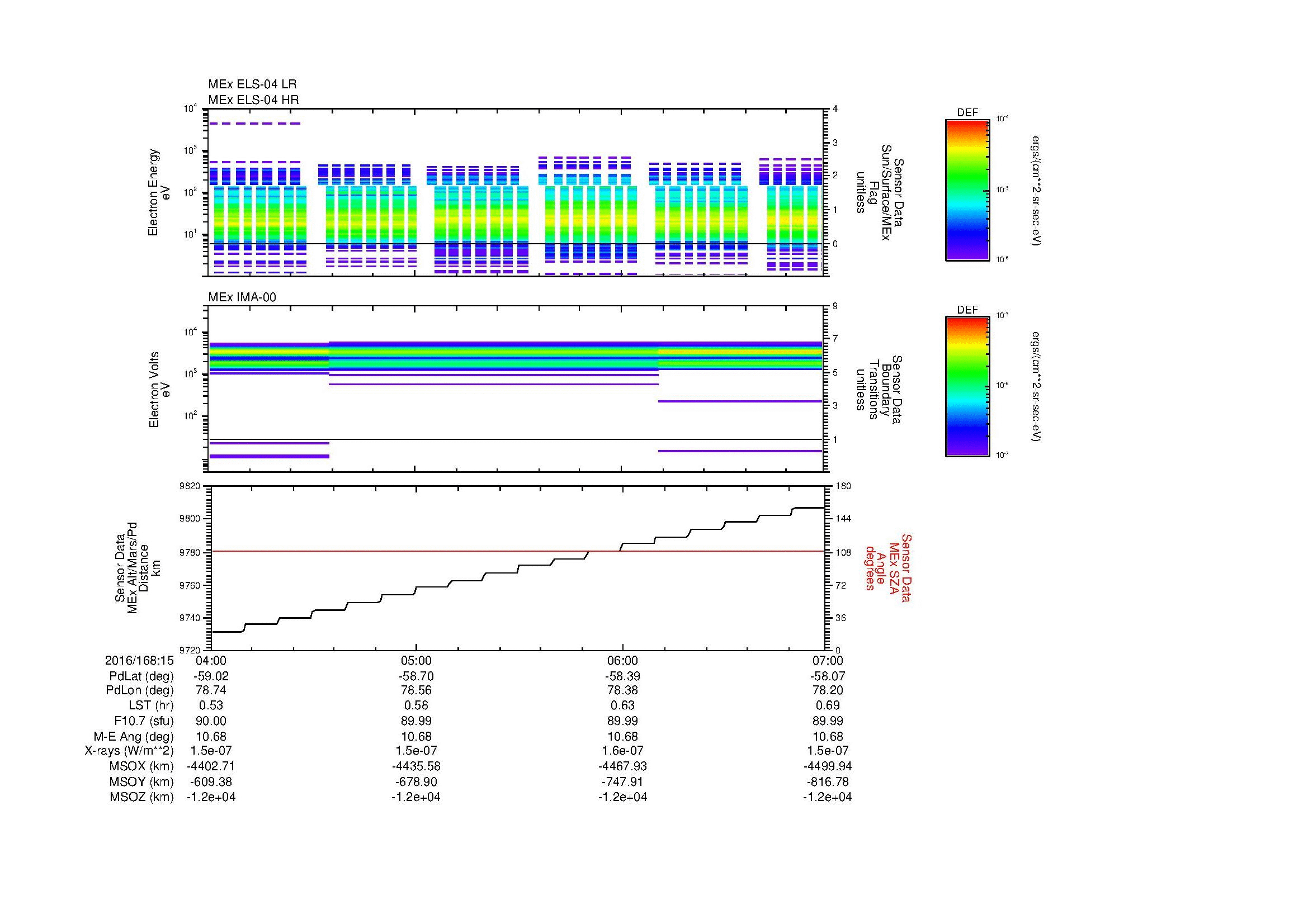Click the 04:00 time tick label
Viewport: 1308px width, 924px height.
click(211, 660)
